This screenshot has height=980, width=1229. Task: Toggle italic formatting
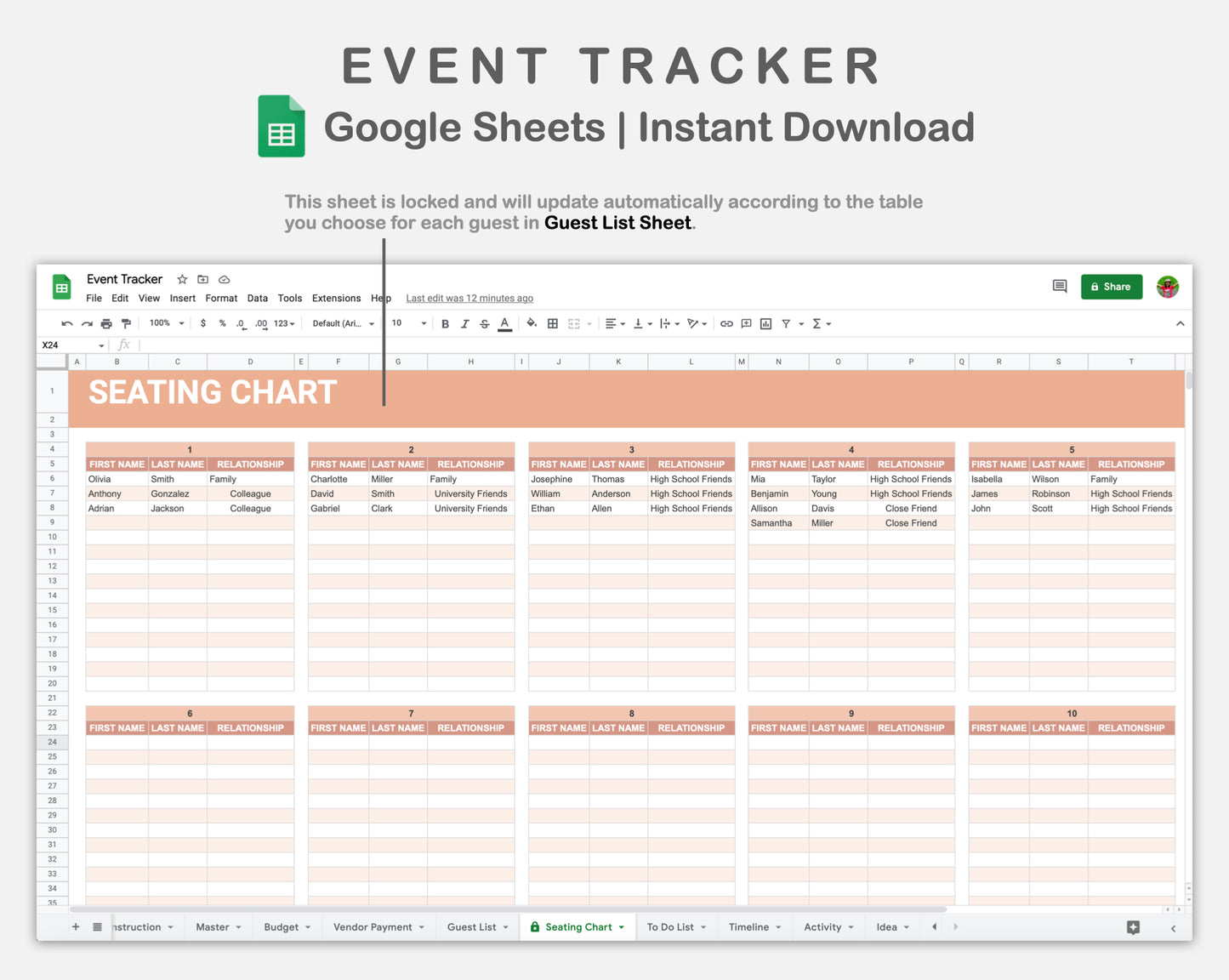point(464,323)
